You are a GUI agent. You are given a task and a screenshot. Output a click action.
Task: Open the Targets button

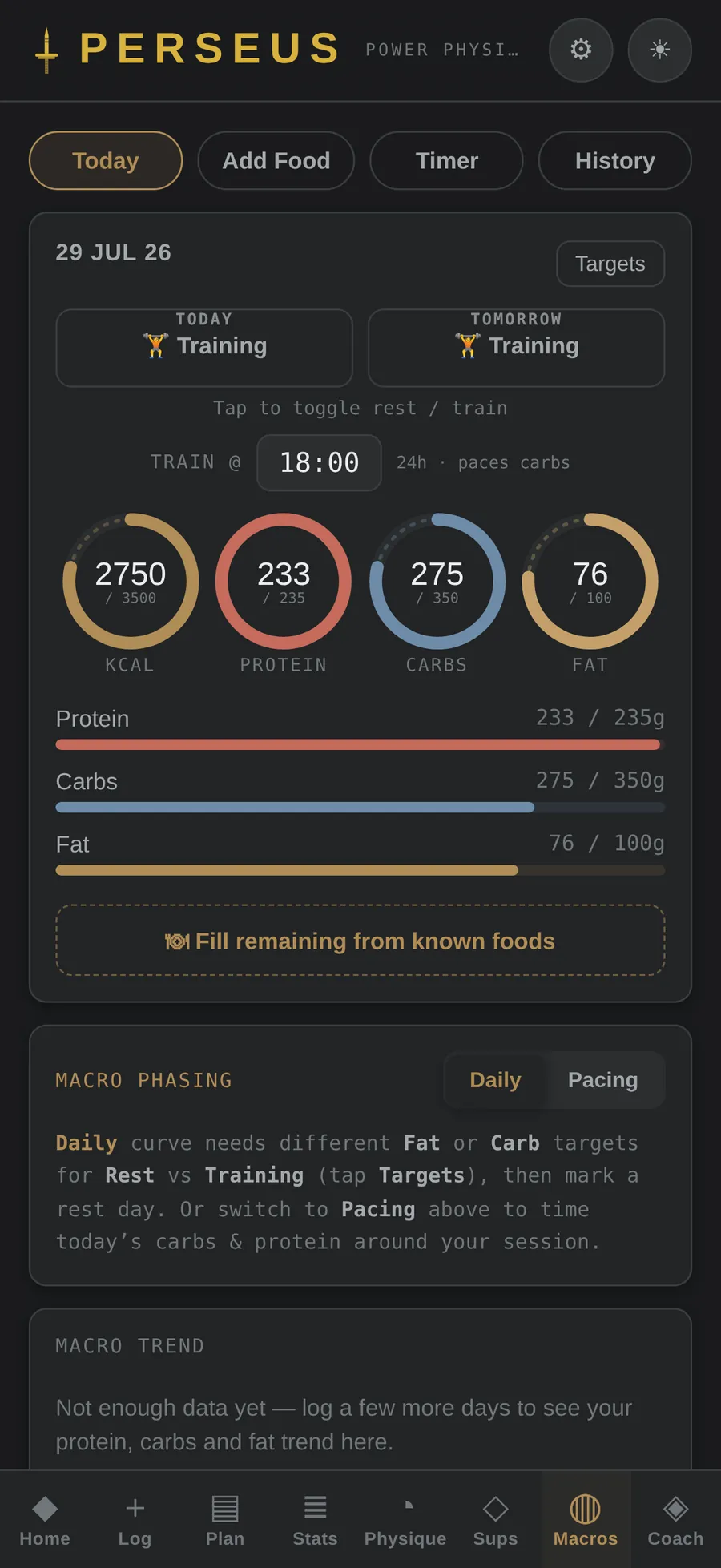(x=610, y=264)
